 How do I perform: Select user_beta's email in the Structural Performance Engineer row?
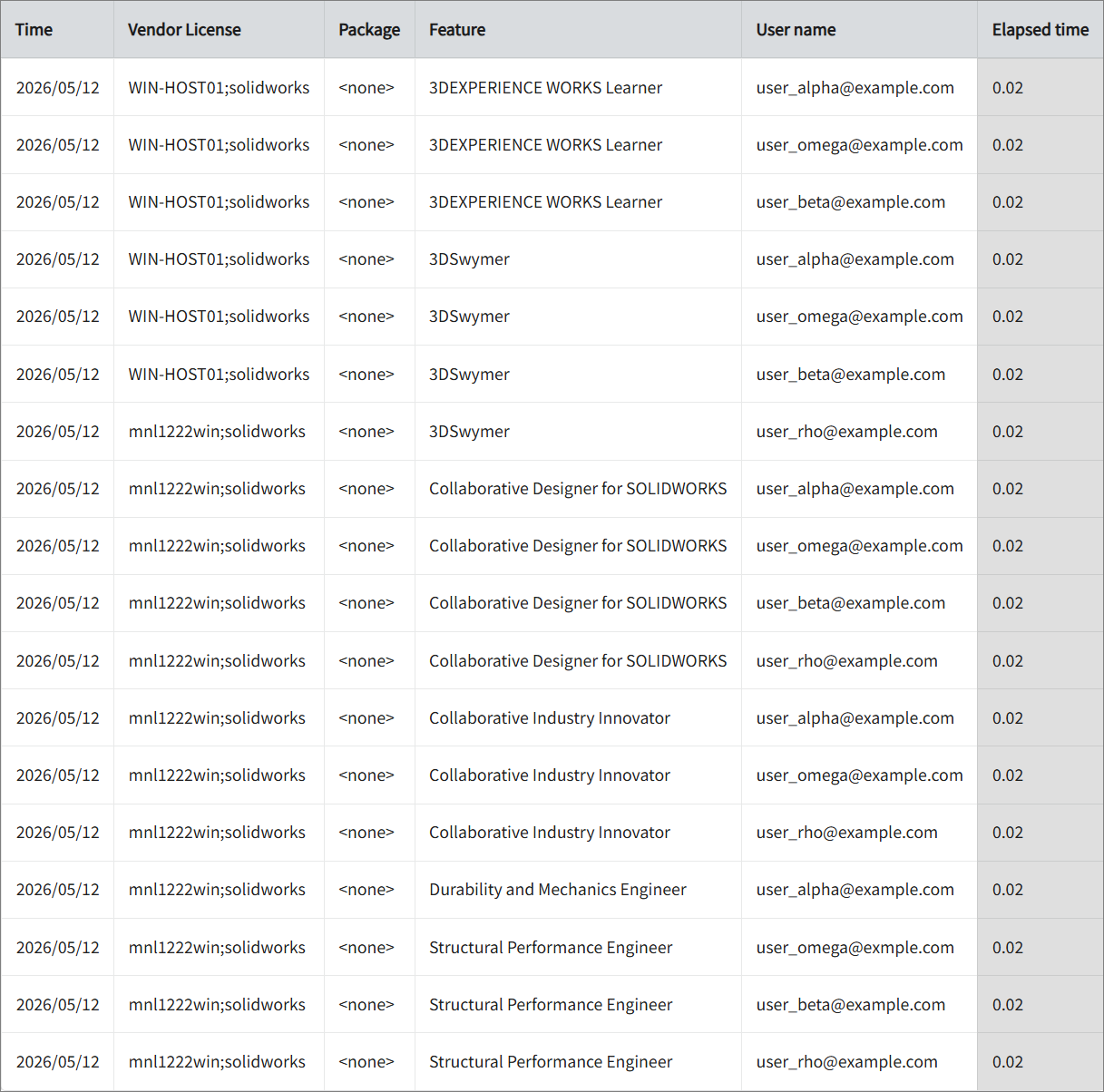[x=851, y=1005]
